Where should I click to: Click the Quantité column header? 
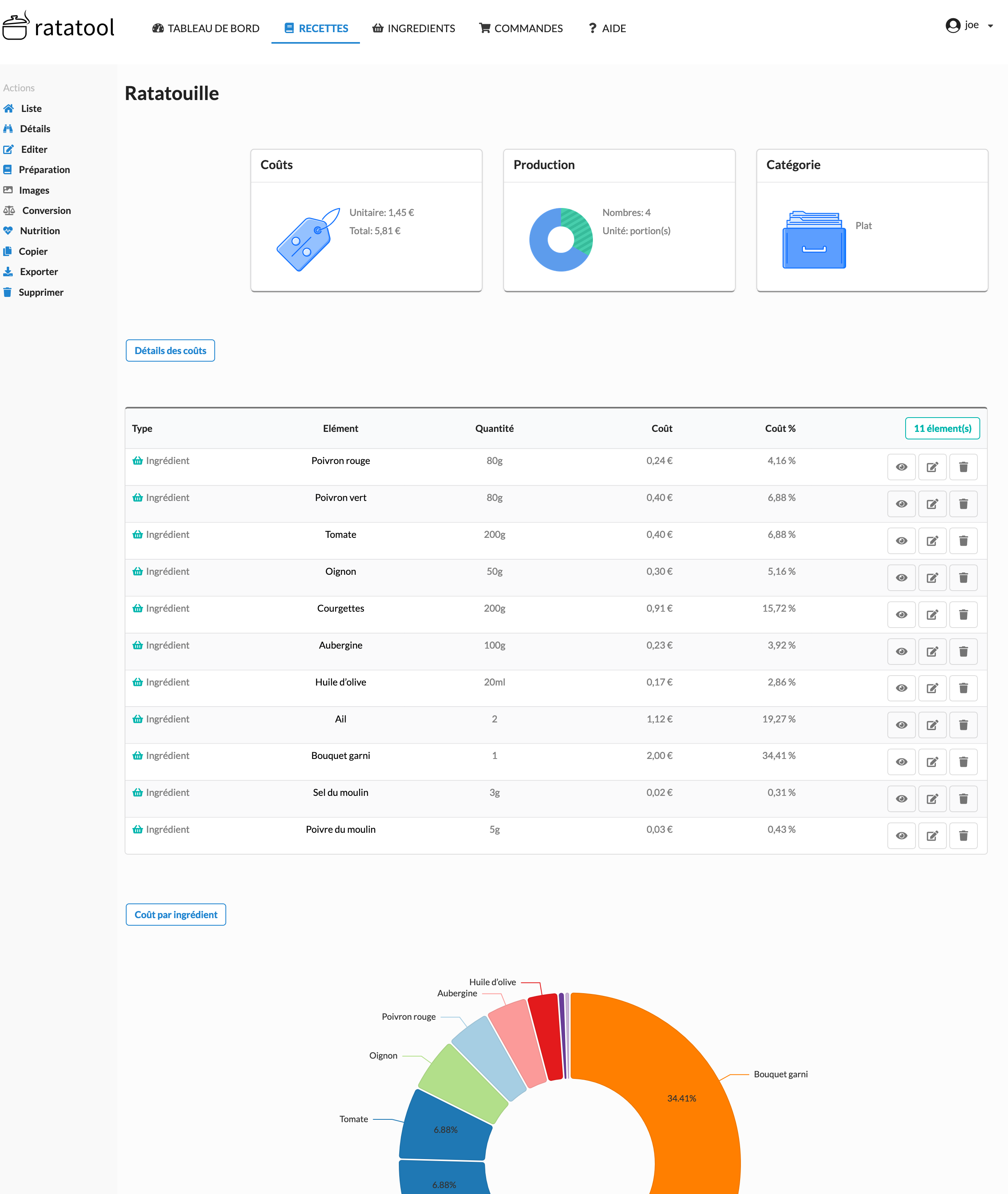(x=494, y=429)
